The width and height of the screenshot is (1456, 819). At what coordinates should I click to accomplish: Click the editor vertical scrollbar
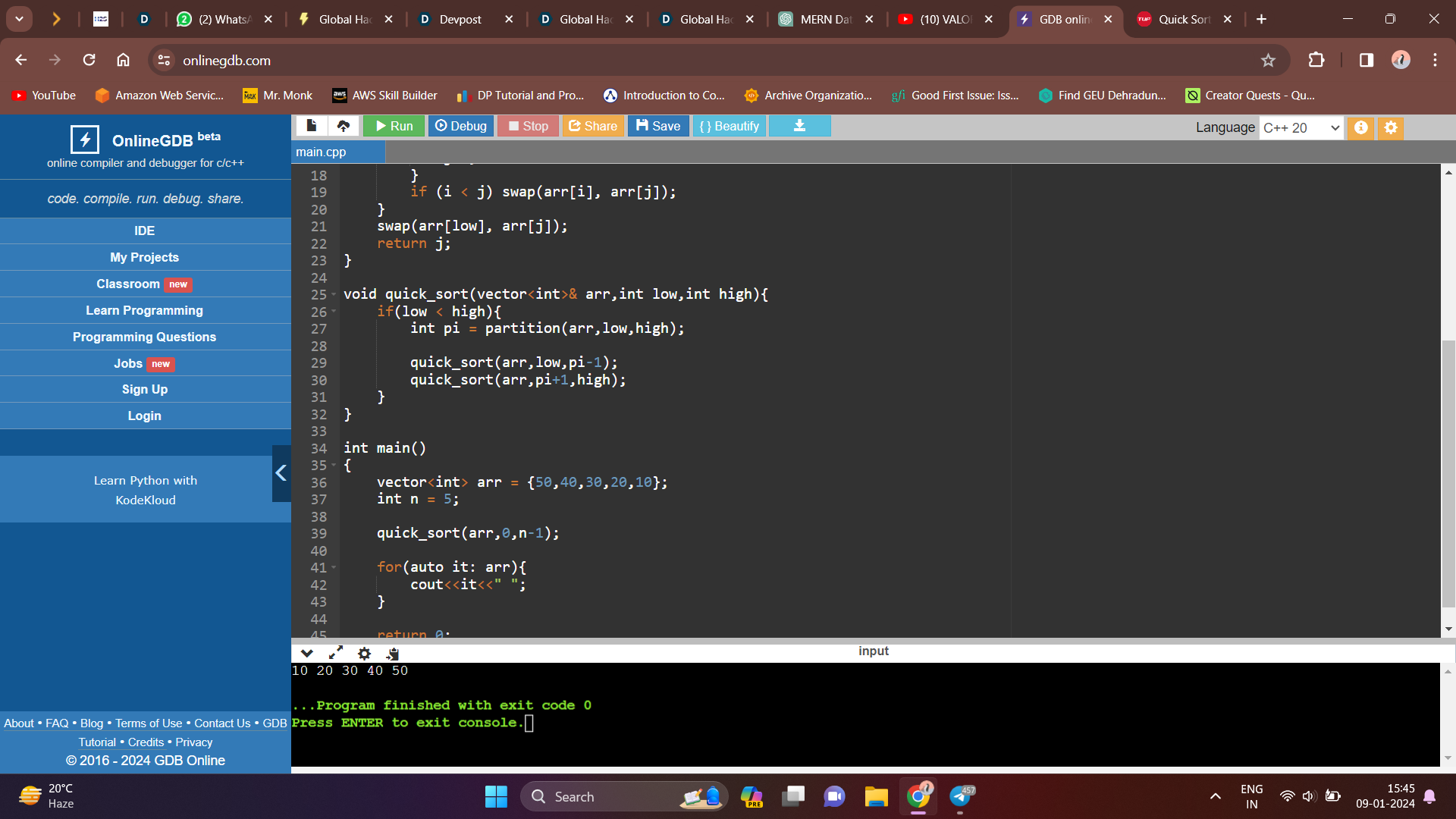coord(1448,474)
